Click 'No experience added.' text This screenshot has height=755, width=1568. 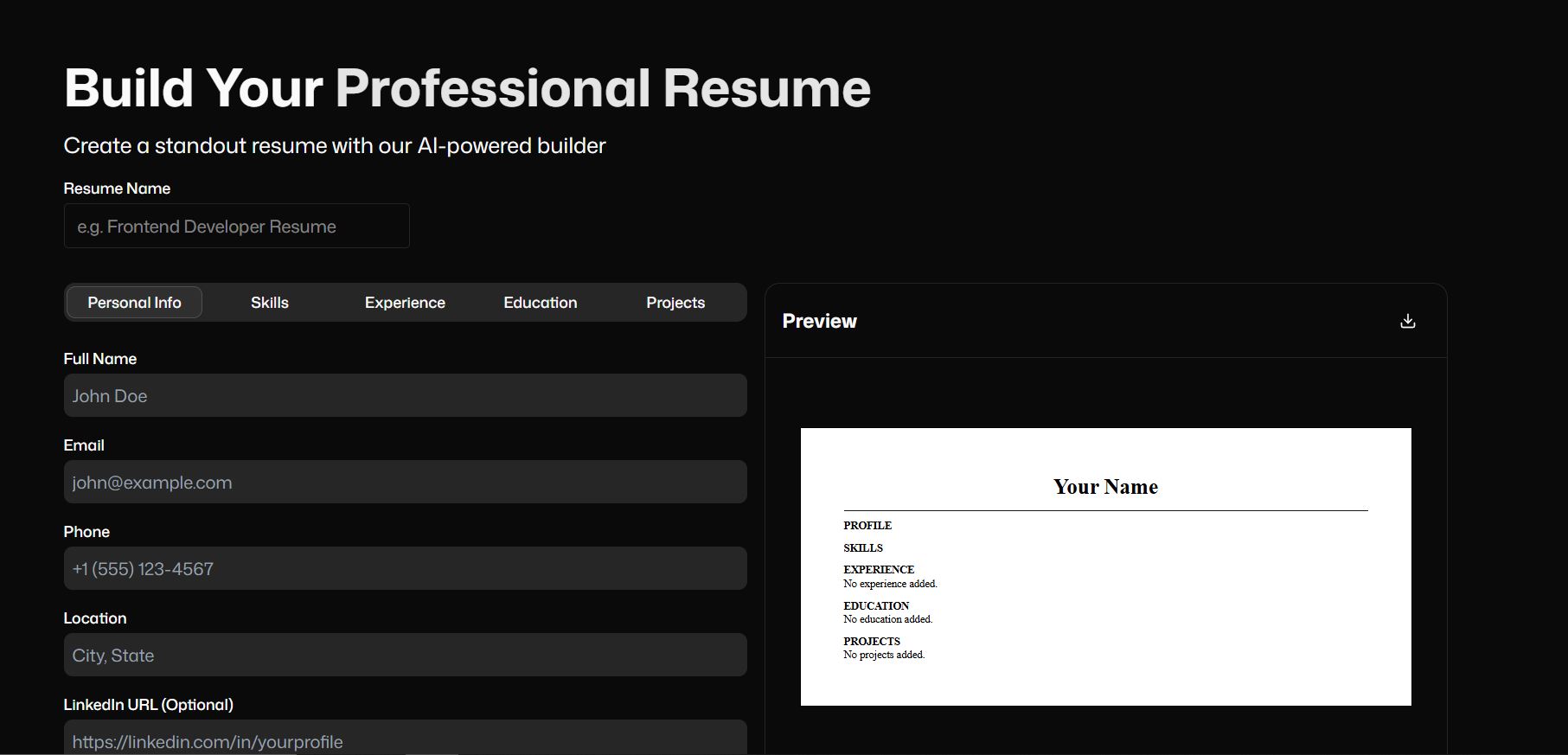pyautogui.click(x=890, y=584)
